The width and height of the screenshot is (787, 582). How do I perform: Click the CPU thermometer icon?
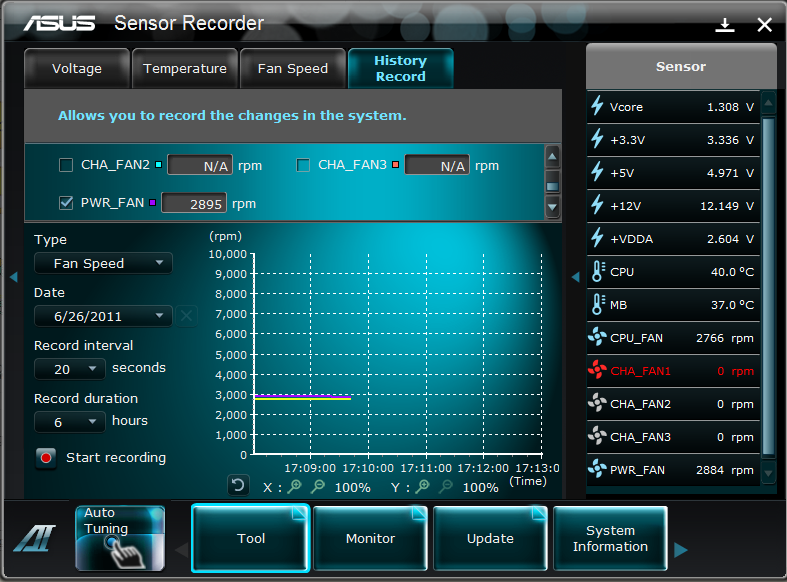pyautogui.click(x=597, y=271)
